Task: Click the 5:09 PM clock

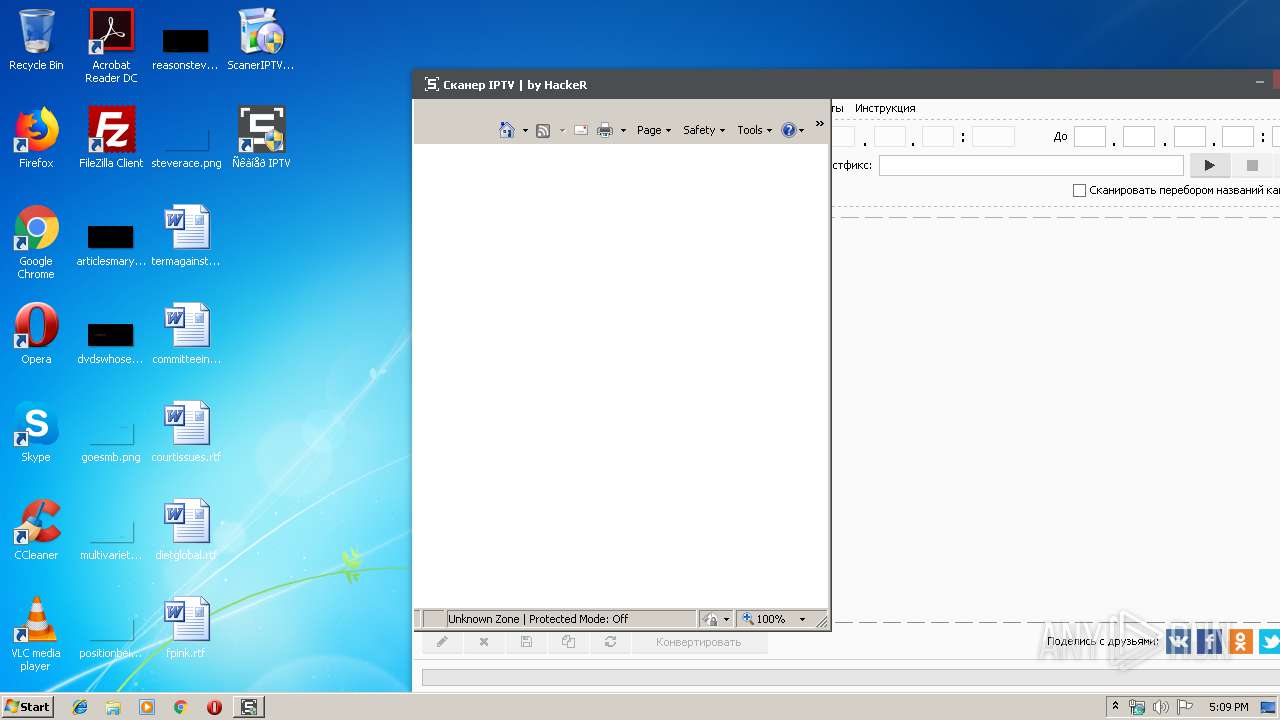Action: pos(1228,707)
